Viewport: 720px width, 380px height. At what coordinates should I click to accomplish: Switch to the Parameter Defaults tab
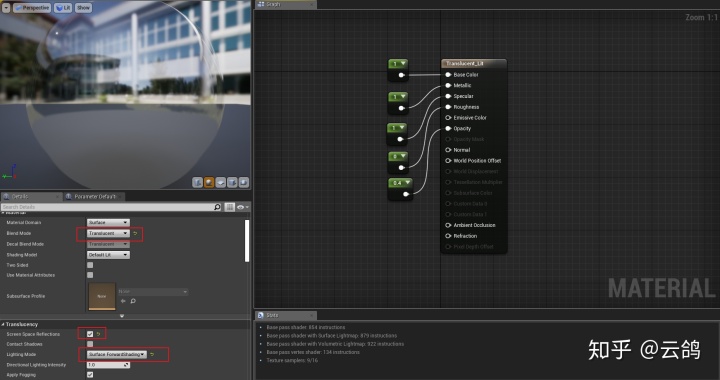[x=95, y=196]
